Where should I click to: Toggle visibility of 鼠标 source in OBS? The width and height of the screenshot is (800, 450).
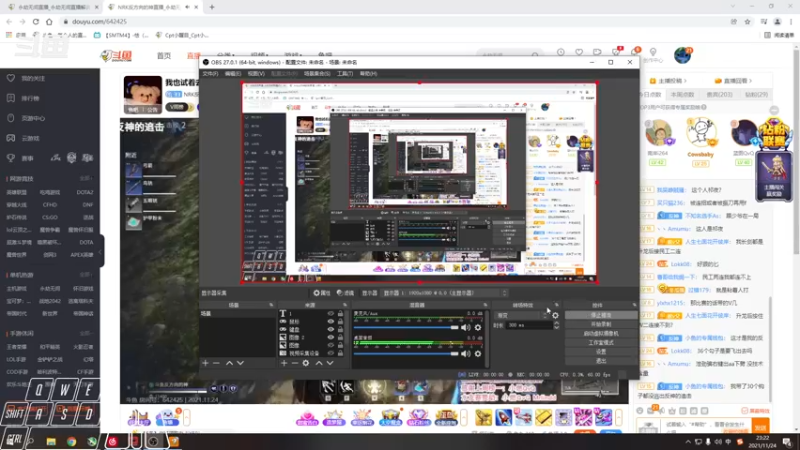[331, 321]
